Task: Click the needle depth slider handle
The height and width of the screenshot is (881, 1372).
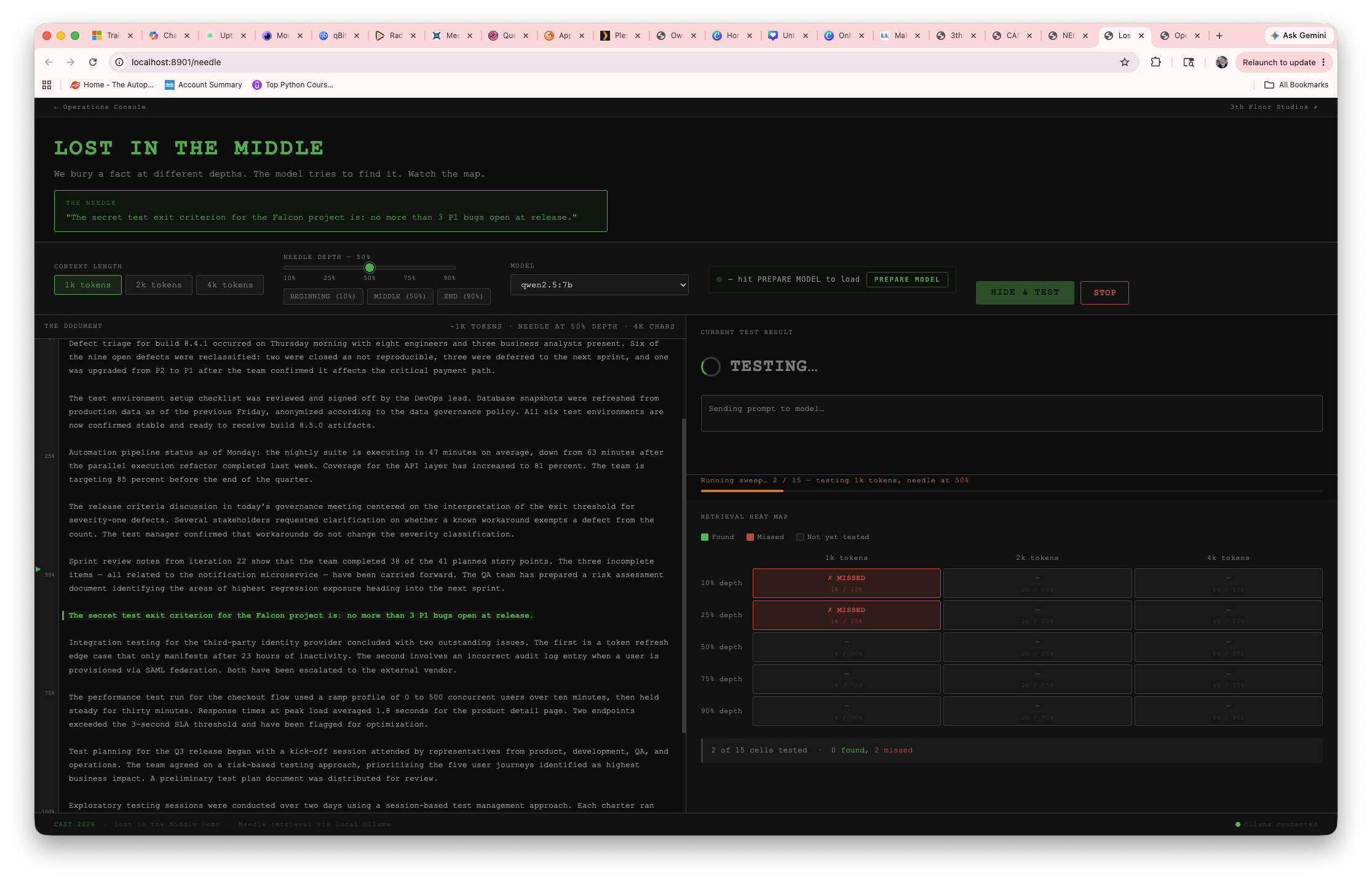Action: tap(370, 268)
